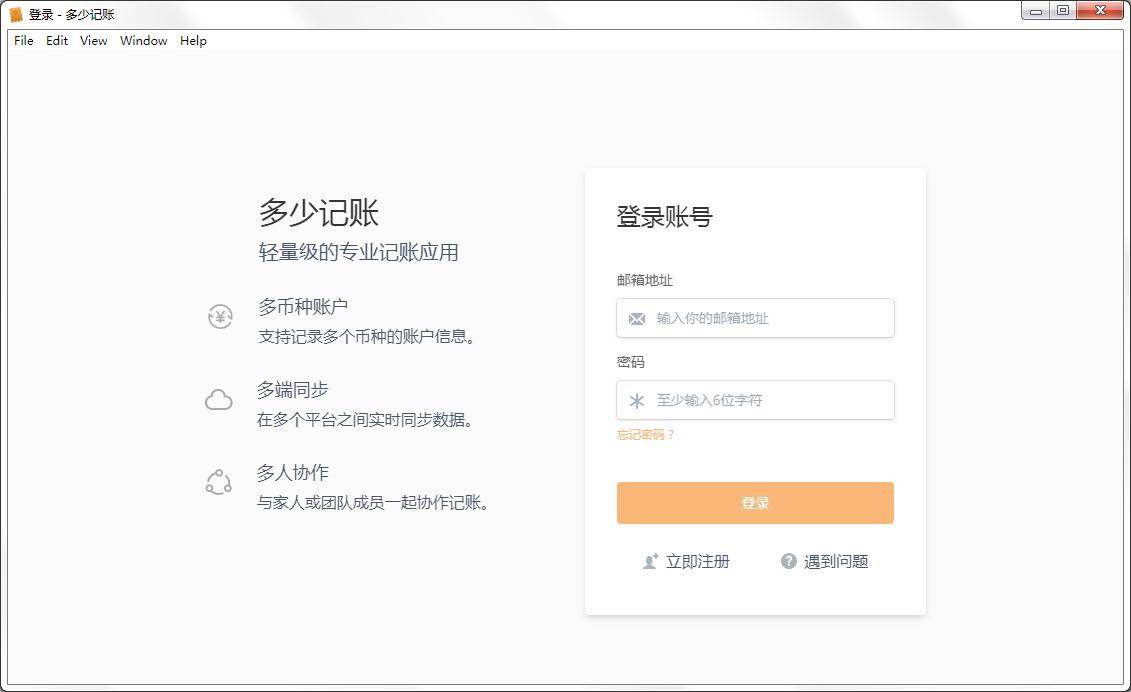This screenshot has width=1131, height=692.
Task: Open the File menu
Action: pyautogui.click(x=22, y=41)
